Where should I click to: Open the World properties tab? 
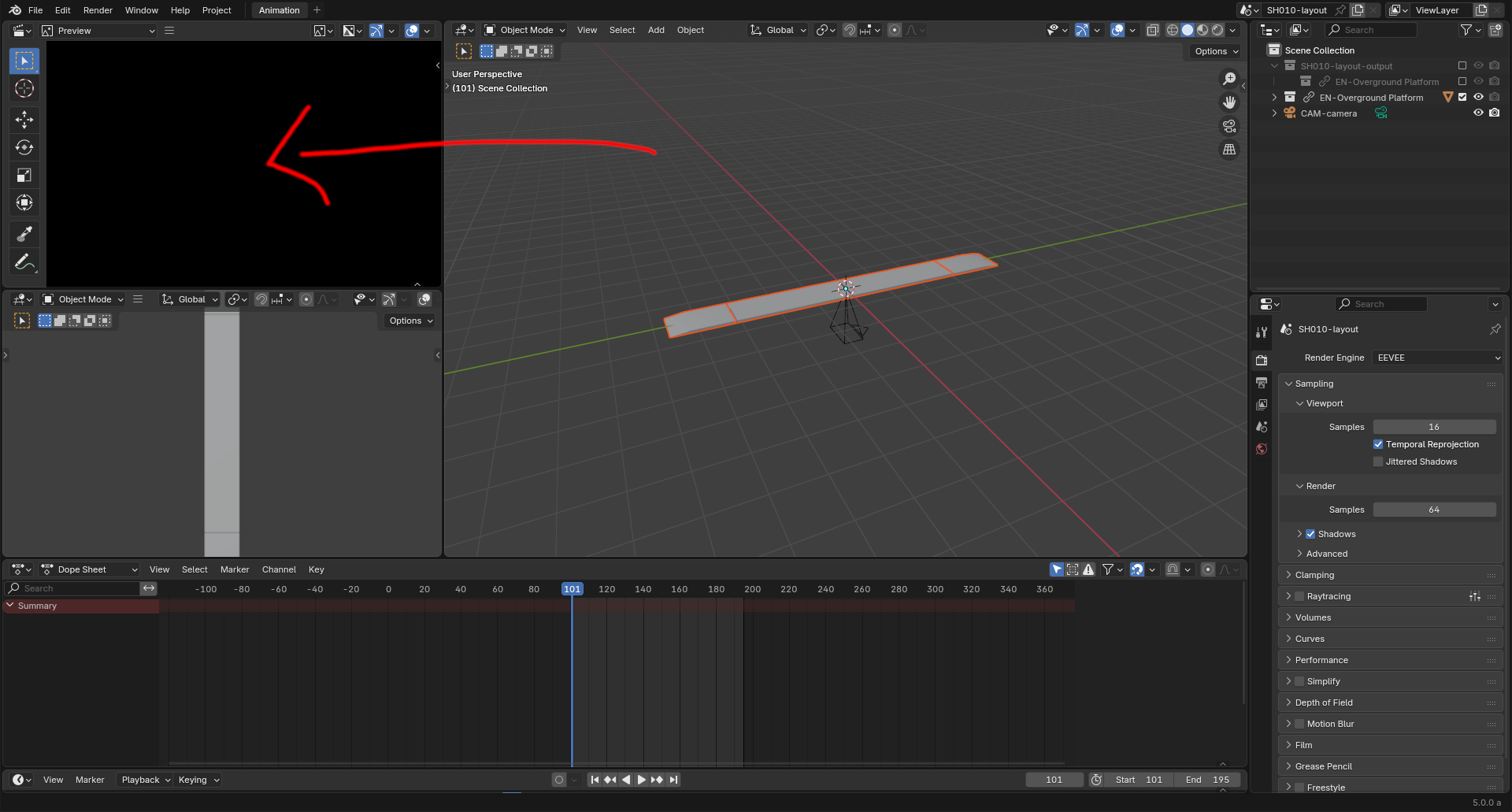click(1262, 449)
